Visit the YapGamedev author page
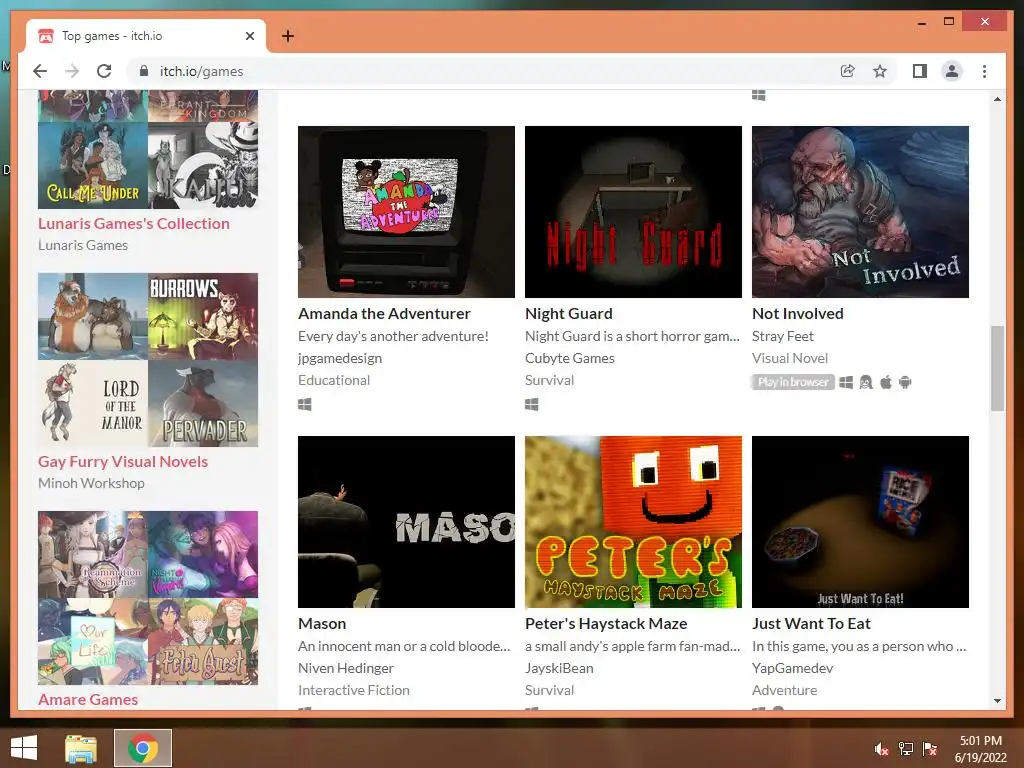 pyautogui.click(x=792, y=668)
